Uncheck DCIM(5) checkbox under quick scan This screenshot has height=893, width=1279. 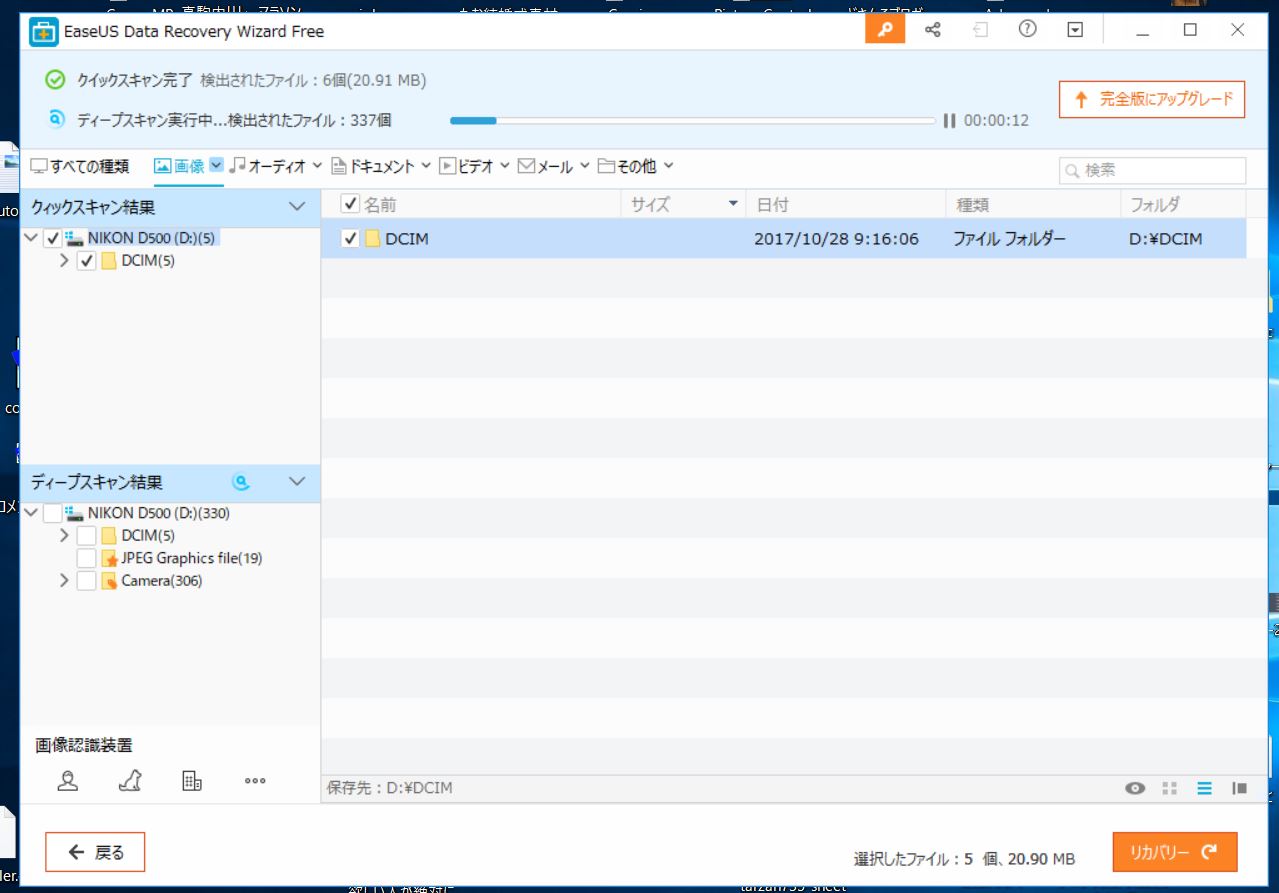tap(87, 261)
